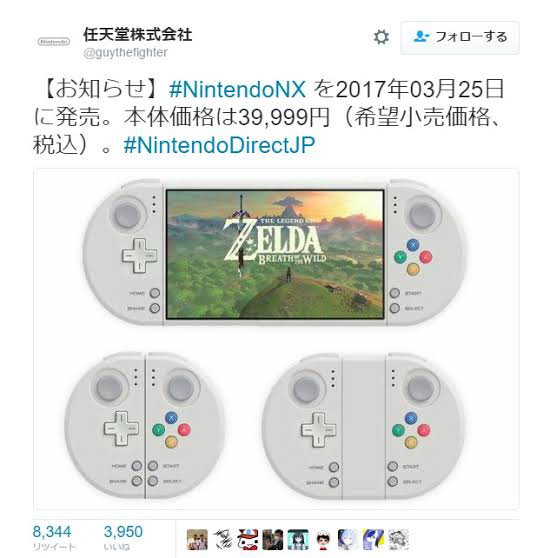The height and width of the screenshot is (558, 550).
Task: Click the Zelda Breath of the Wild screen
Action: tap(275, 254)
